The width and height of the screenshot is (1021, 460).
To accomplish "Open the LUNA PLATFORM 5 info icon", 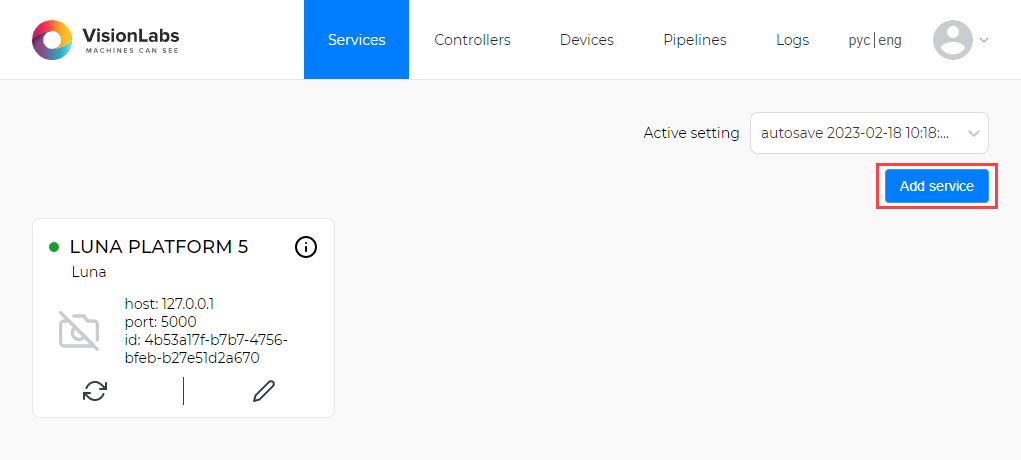I will (306, 247).
